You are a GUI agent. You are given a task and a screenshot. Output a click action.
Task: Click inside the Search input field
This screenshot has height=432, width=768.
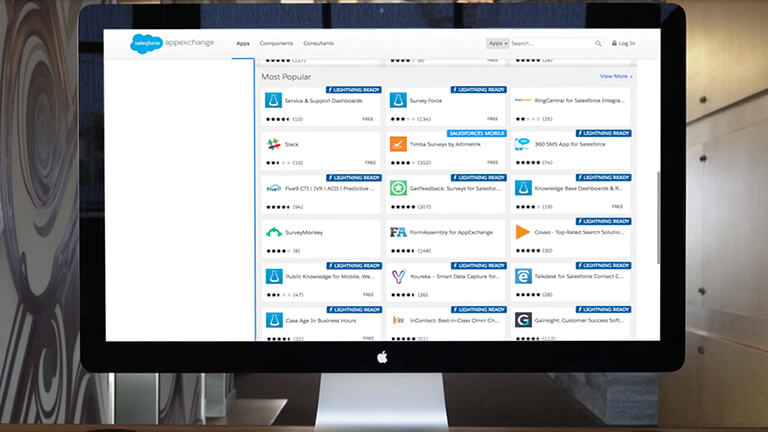click(551, 44)
